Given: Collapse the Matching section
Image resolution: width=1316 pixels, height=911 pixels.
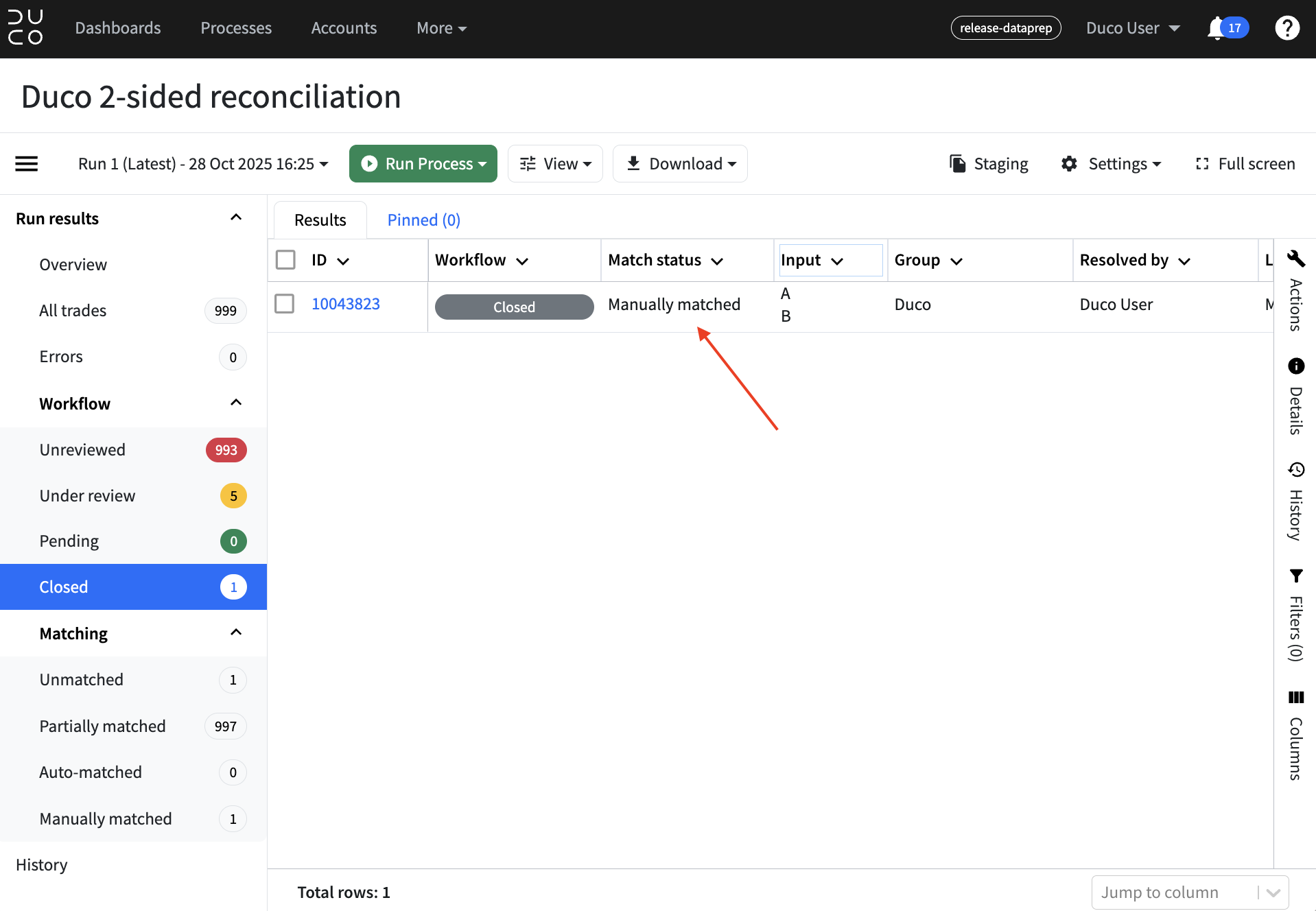Looking at the screenshot, I should (236, 632).
